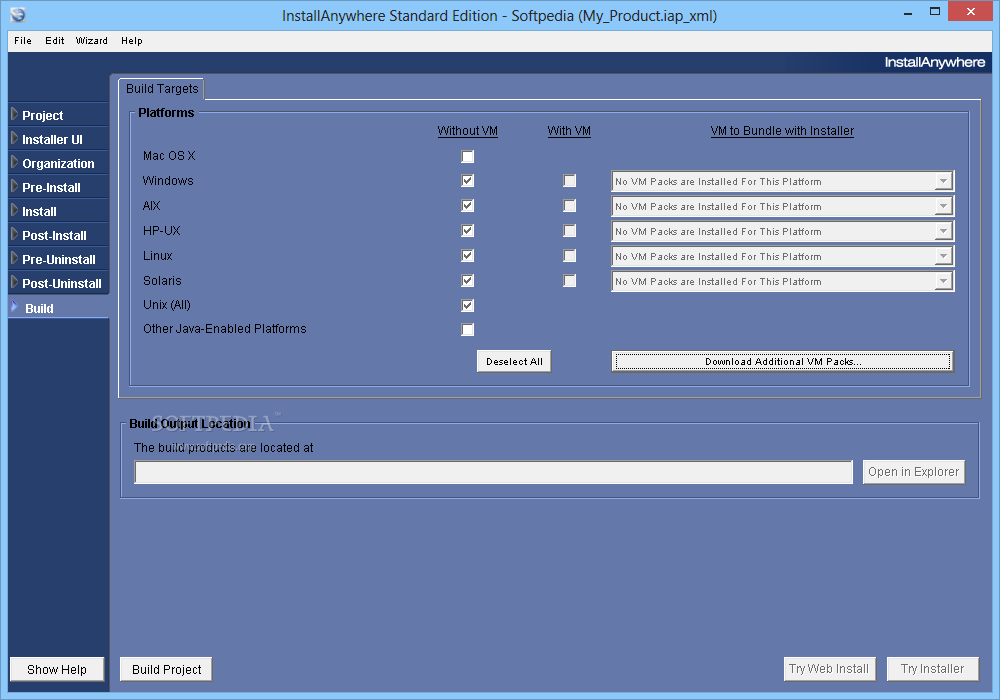Viewport: 1000px width, 700px height.
Task: Uncheck Unix (All) Without VM checkbox
Action: [x=467, y=305]
